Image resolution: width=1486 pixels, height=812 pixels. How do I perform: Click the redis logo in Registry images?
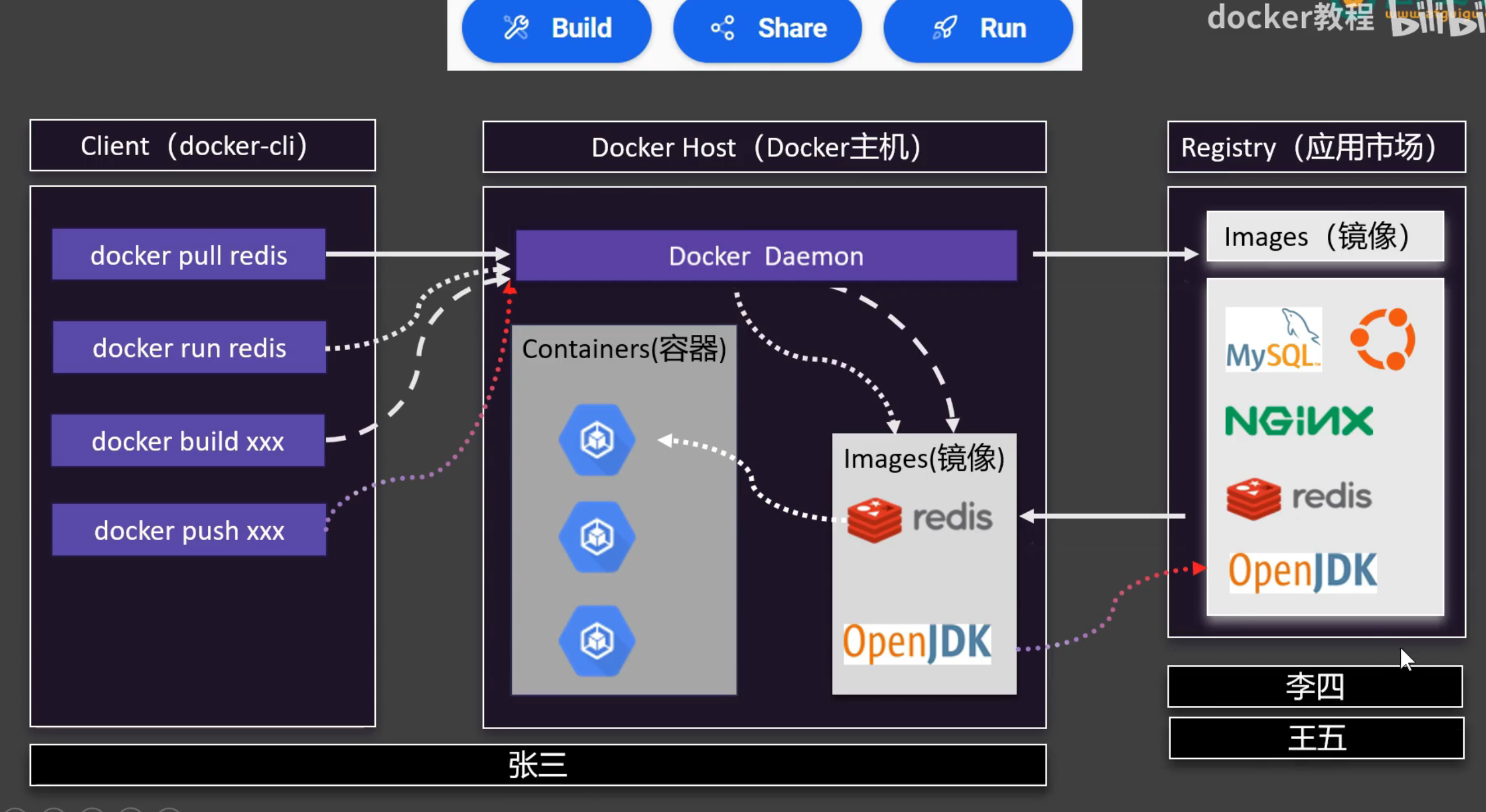click(x=1299, y=498)
